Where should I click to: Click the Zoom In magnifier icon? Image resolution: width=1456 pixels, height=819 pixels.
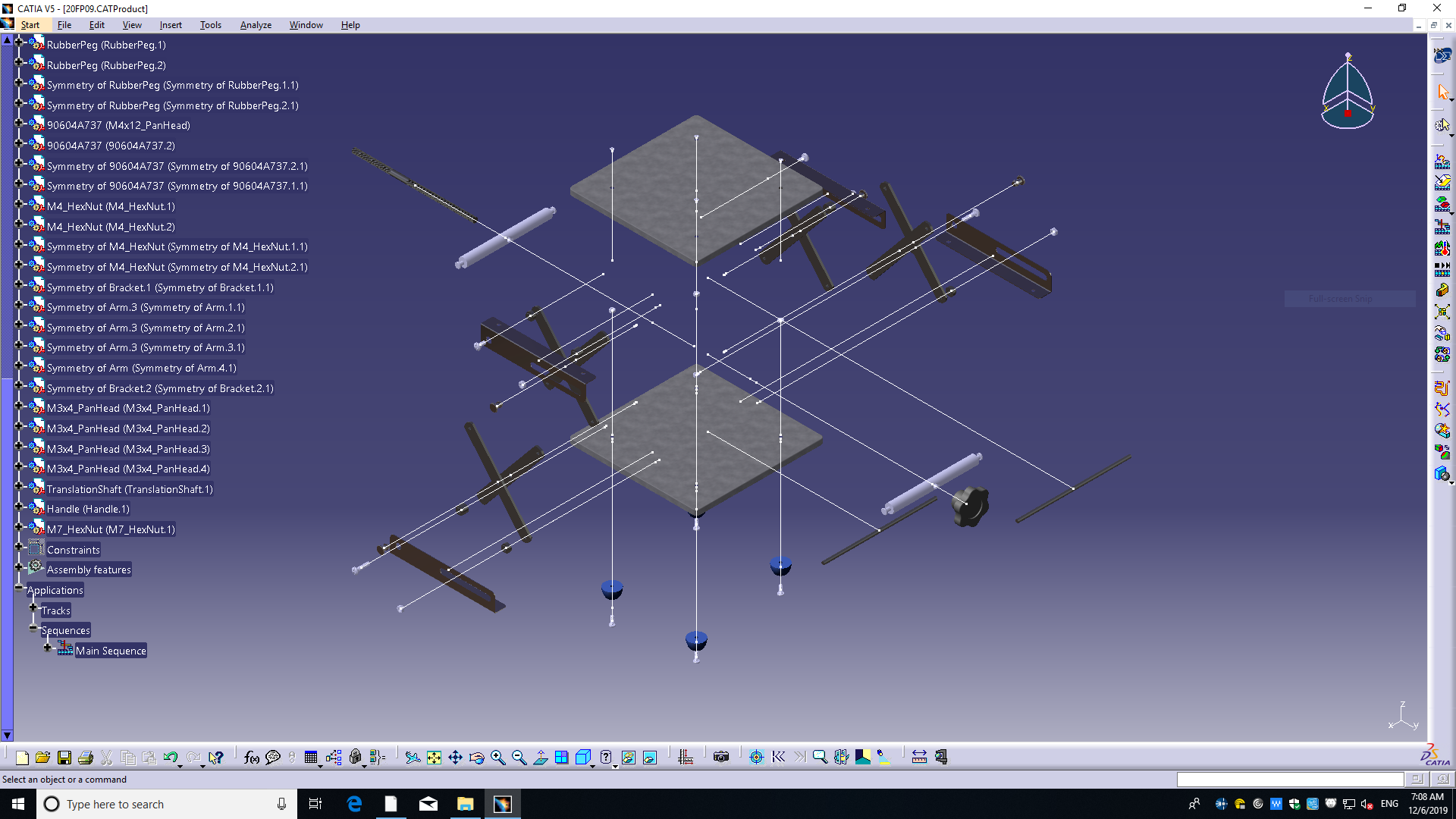(x=497, y=758)
